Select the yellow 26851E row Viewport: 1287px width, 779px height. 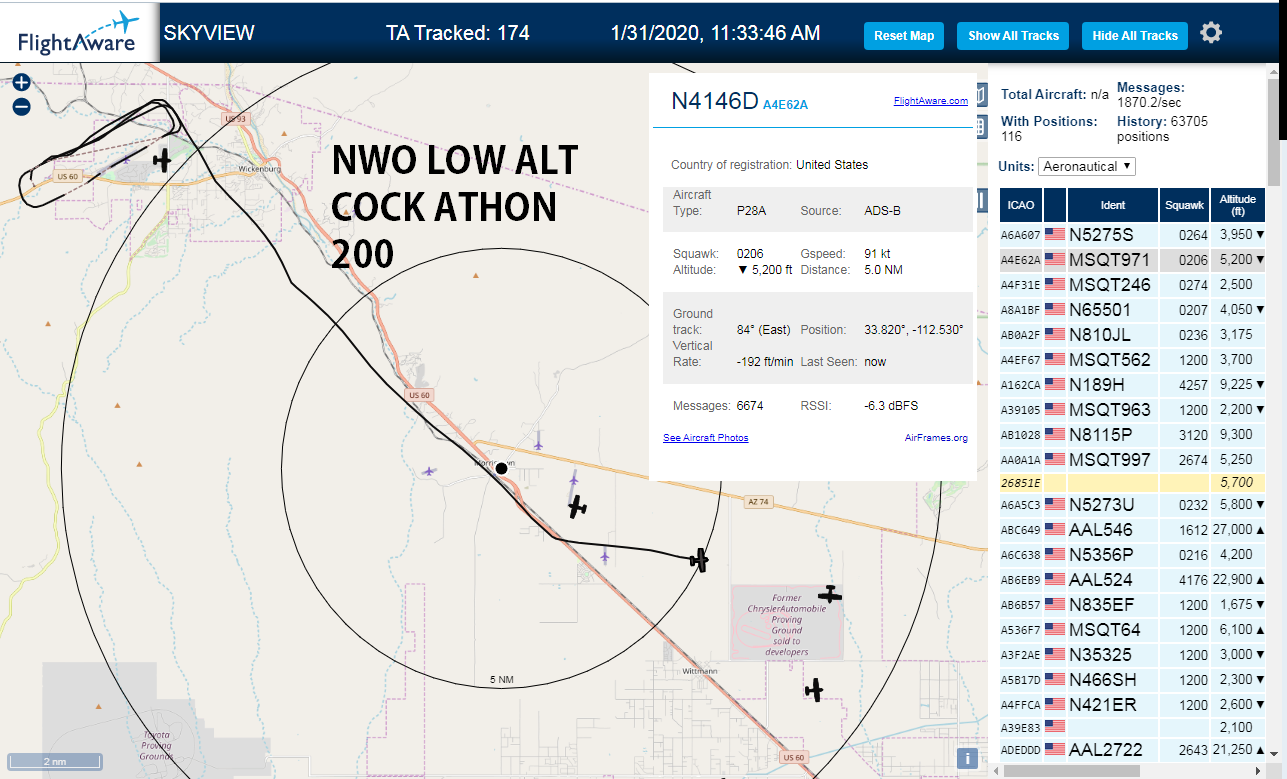pyautogui.click(x=1133, y=483)
